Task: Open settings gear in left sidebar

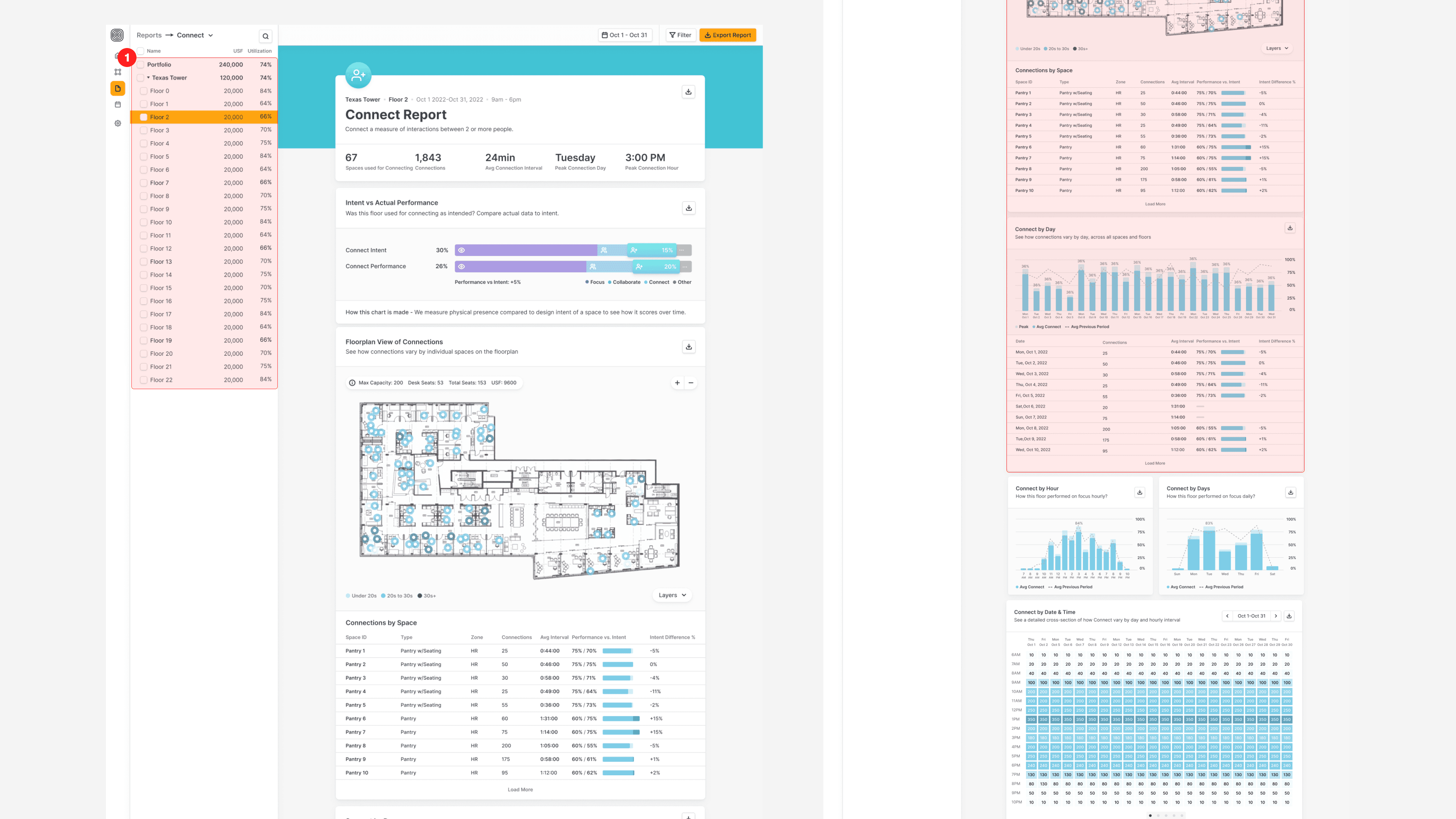Action: click(x=118, y=123)
